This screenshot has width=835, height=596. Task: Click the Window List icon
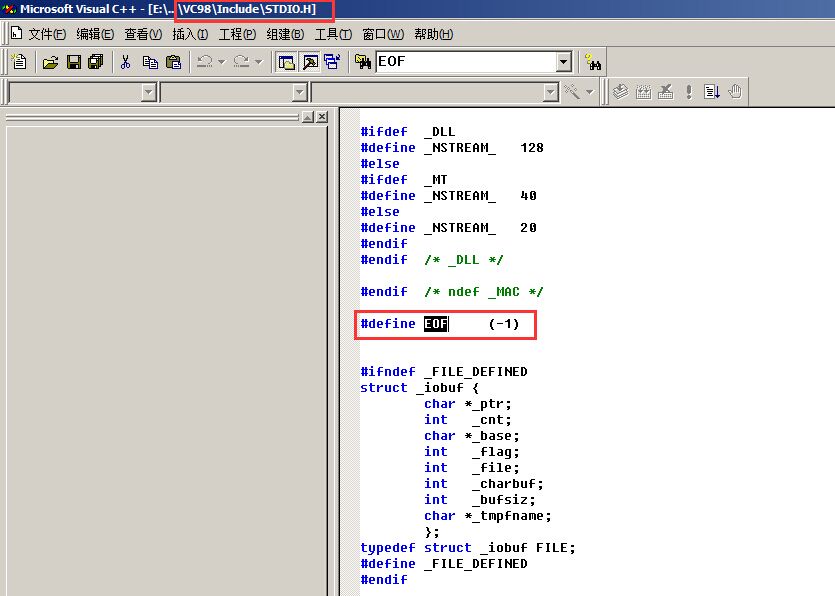pos(331,62)
